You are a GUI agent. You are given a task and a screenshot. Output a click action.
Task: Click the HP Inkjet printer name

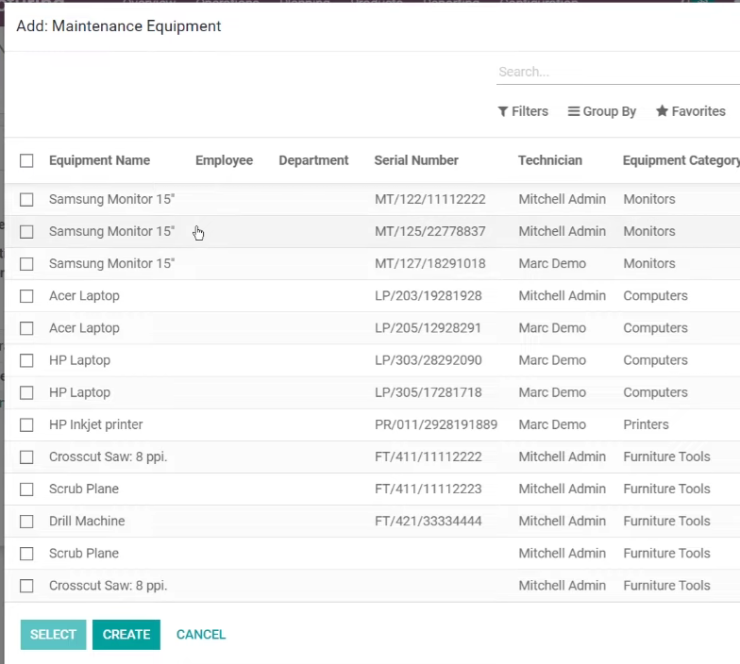[x=96, y=425]
